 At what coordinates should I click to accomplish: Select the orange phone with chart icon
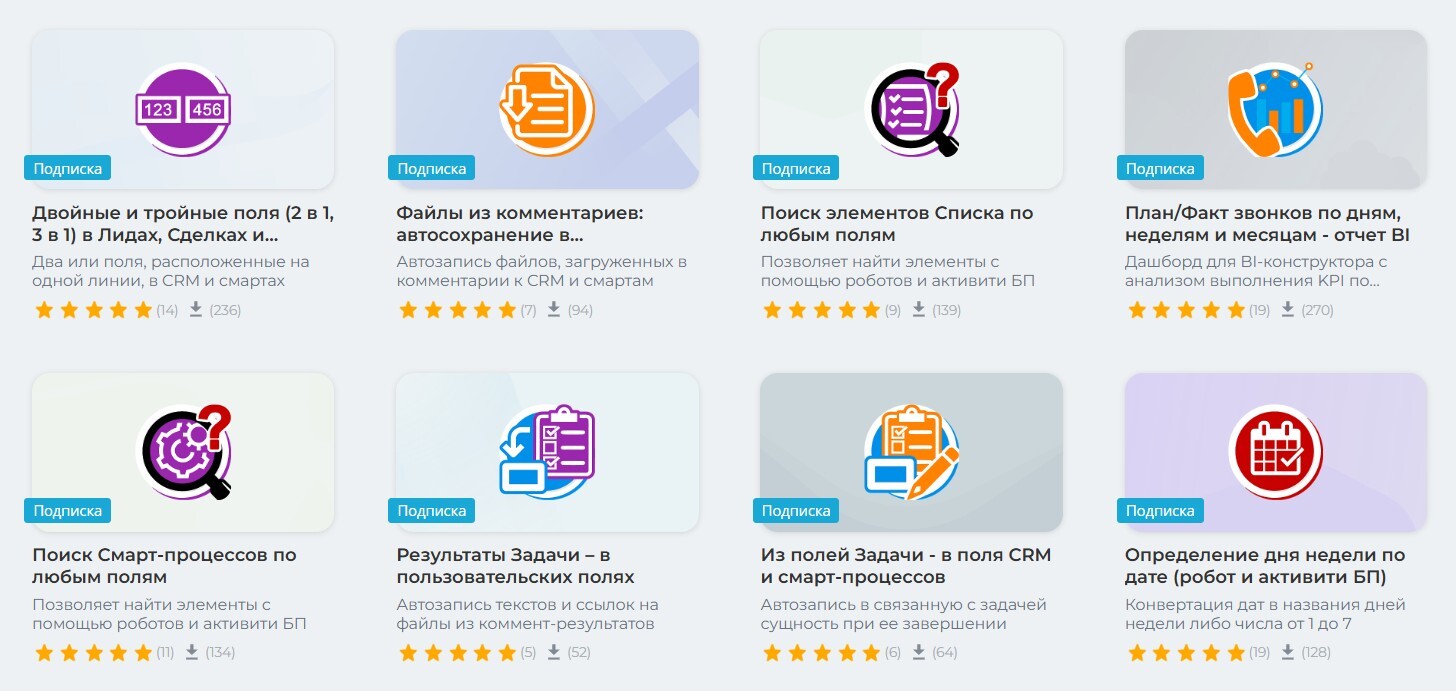click(x=1275, y=109)
